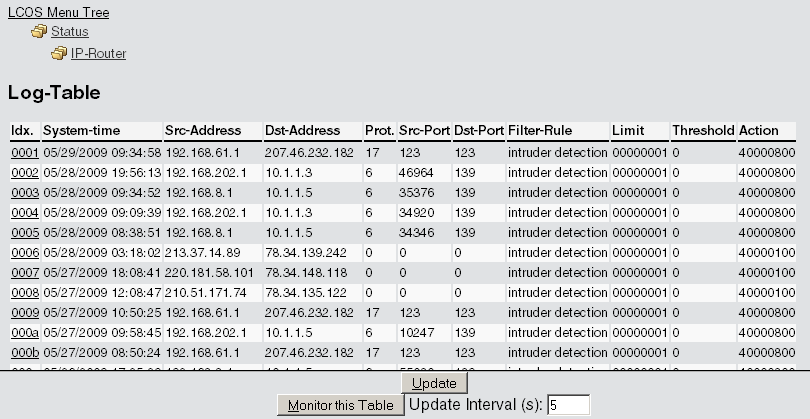
Task: Click the System-time column header
Action: click(82, 131)
